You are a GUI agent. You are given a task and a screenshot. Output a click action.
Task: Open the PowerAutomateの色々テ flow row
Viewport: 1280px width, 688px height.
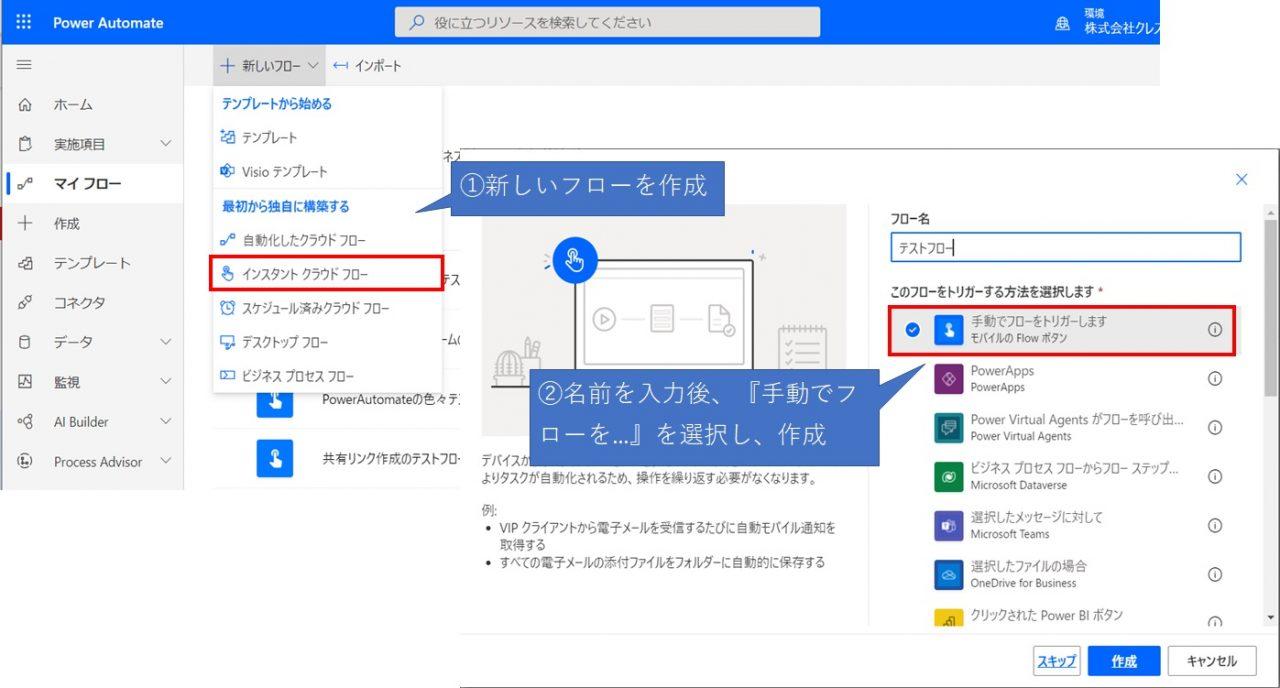[390, 400]
